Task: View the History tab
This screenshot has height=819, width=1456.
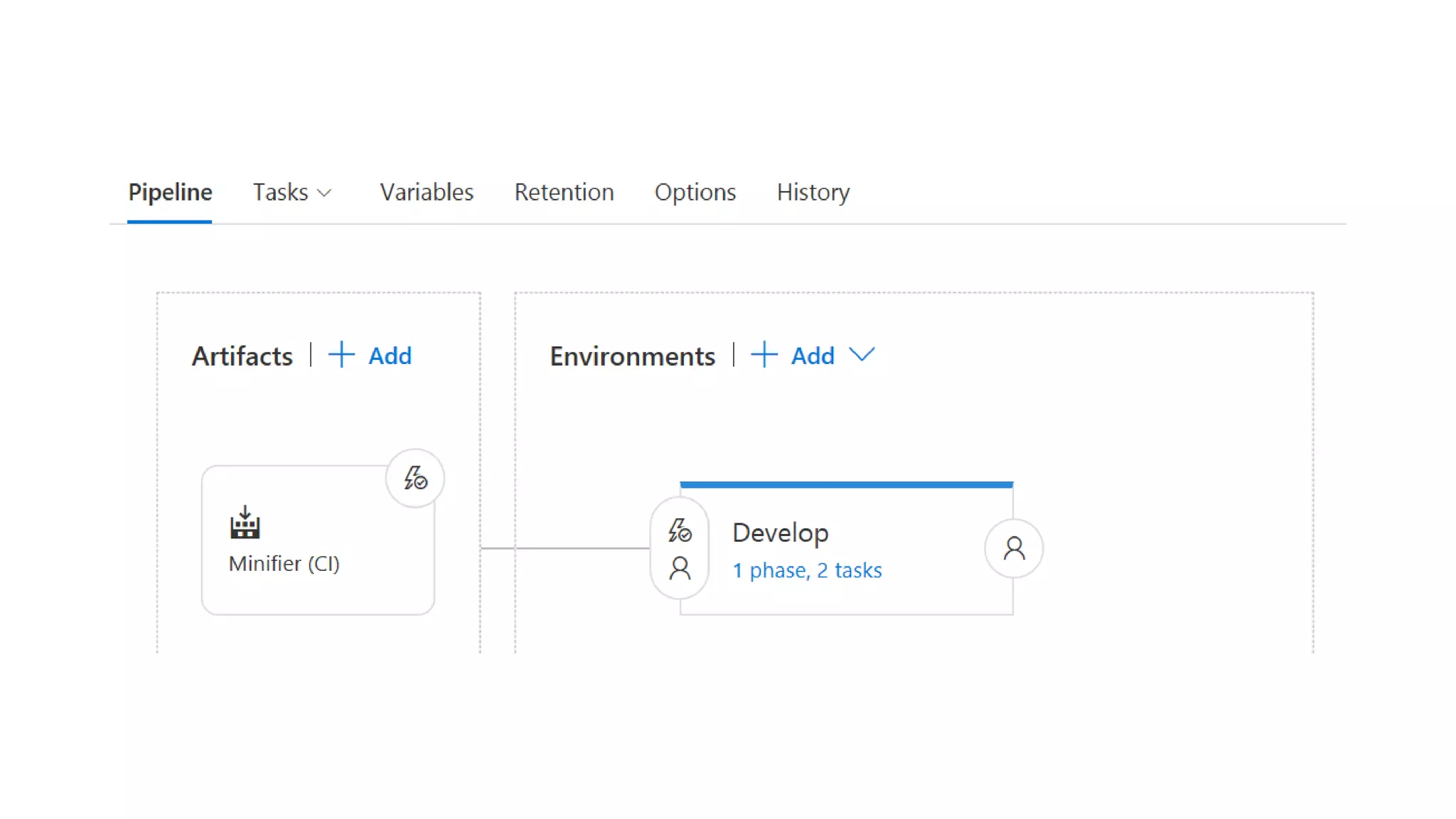Action: pos(813,192)
